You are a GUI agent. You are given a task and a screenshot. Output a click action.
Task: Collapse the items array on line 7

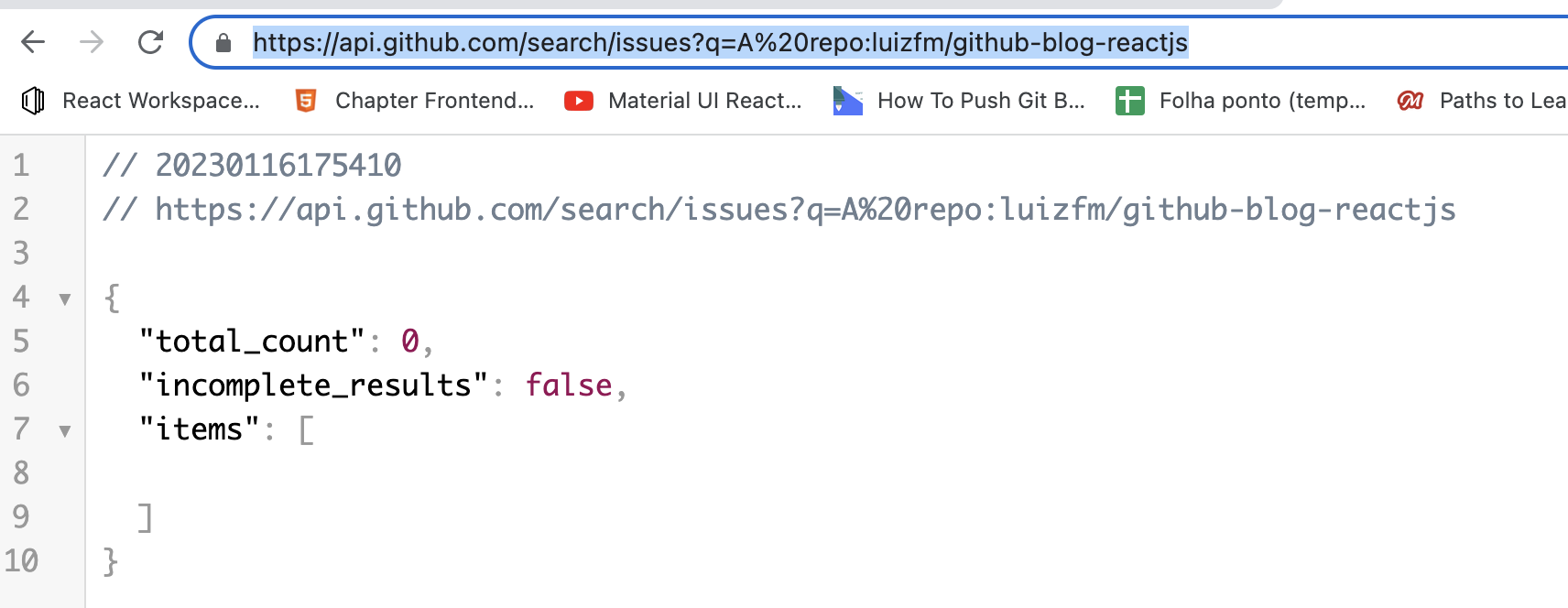63,431
